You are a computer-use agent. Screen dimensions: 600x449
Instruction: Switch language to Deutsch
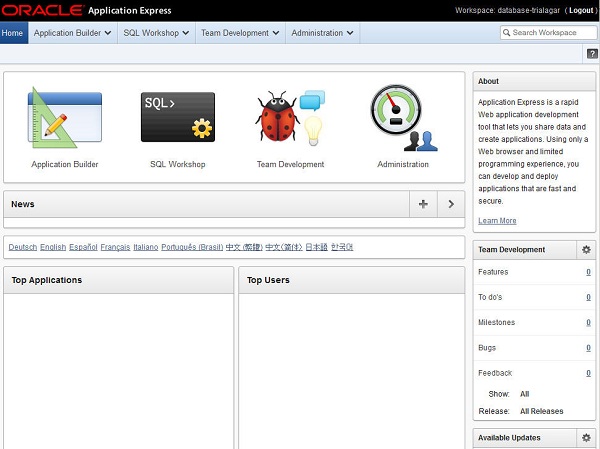23,247
